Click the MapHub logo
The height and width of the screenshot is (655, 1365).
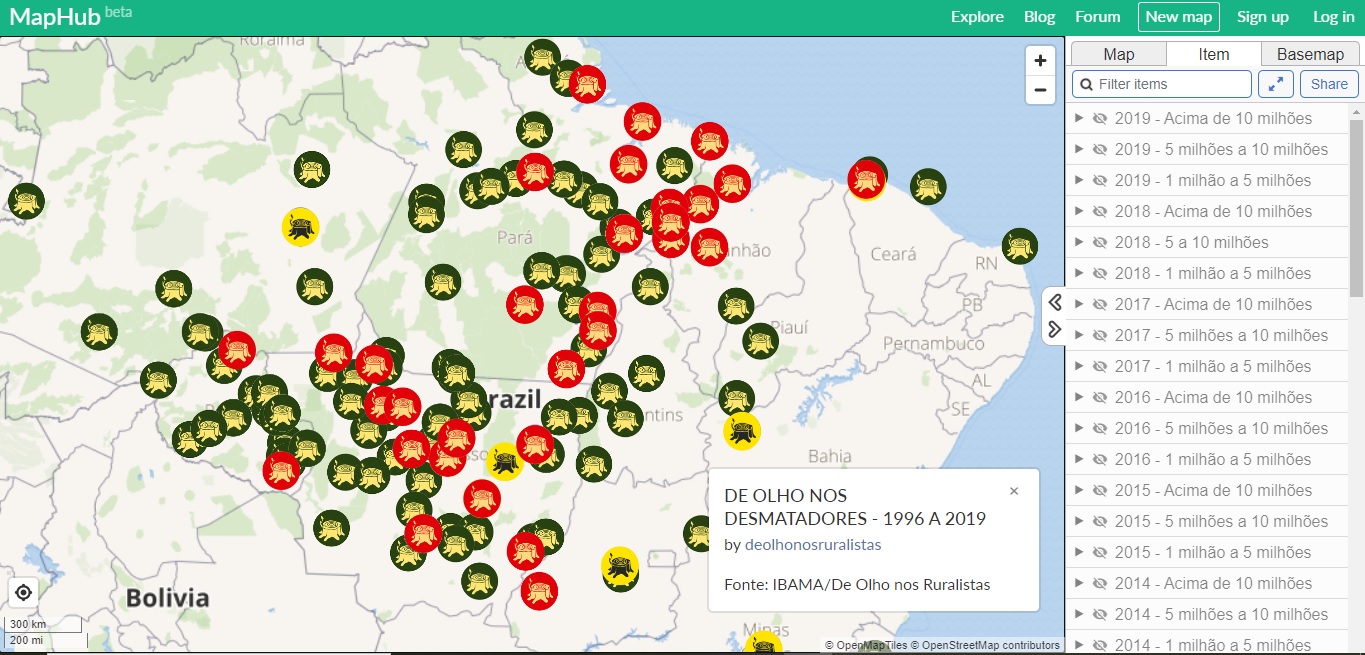point(70,16)
